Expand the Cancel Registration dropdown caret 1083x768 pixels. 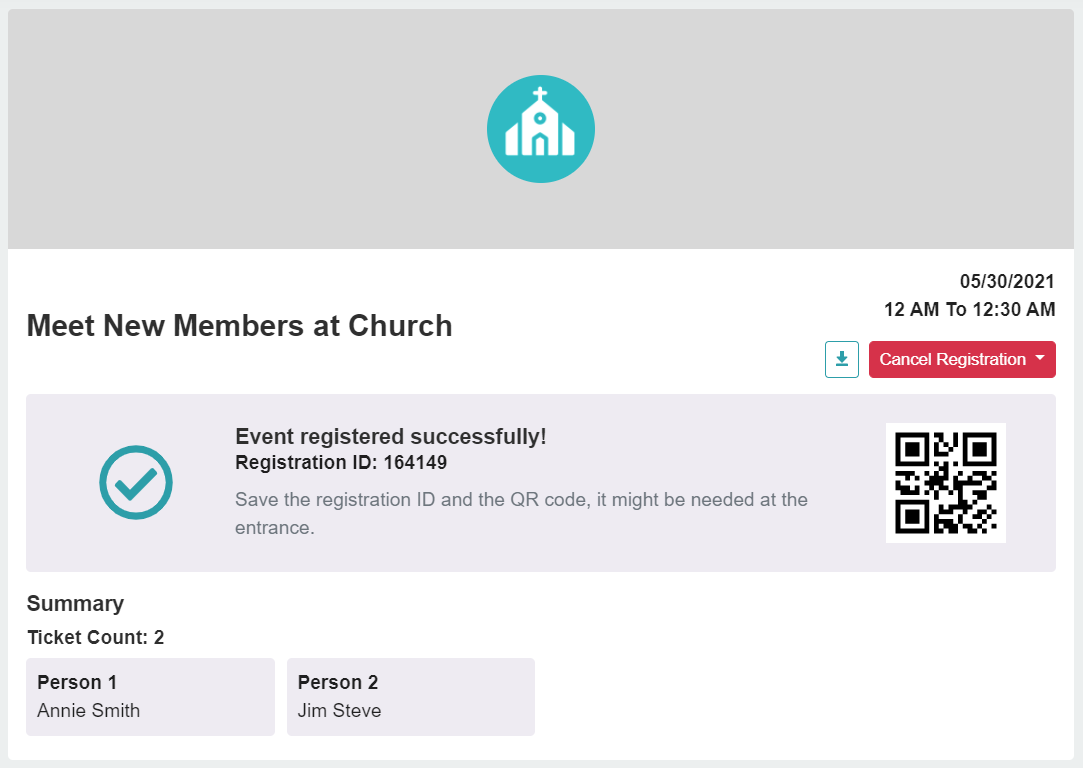pos(1040,358)
